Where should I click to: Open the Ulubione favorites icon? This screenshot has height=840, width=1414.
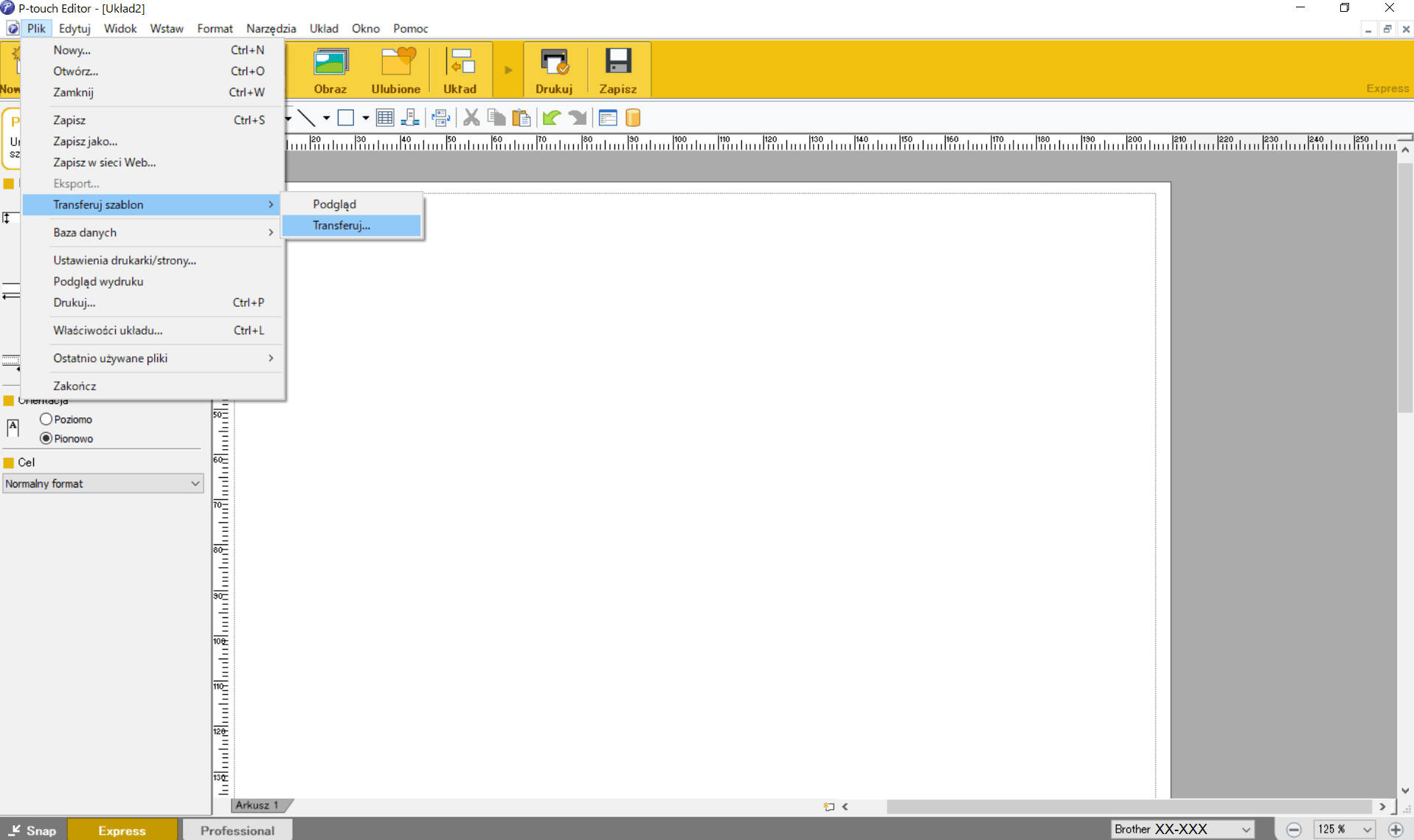(x=396, y=70)
